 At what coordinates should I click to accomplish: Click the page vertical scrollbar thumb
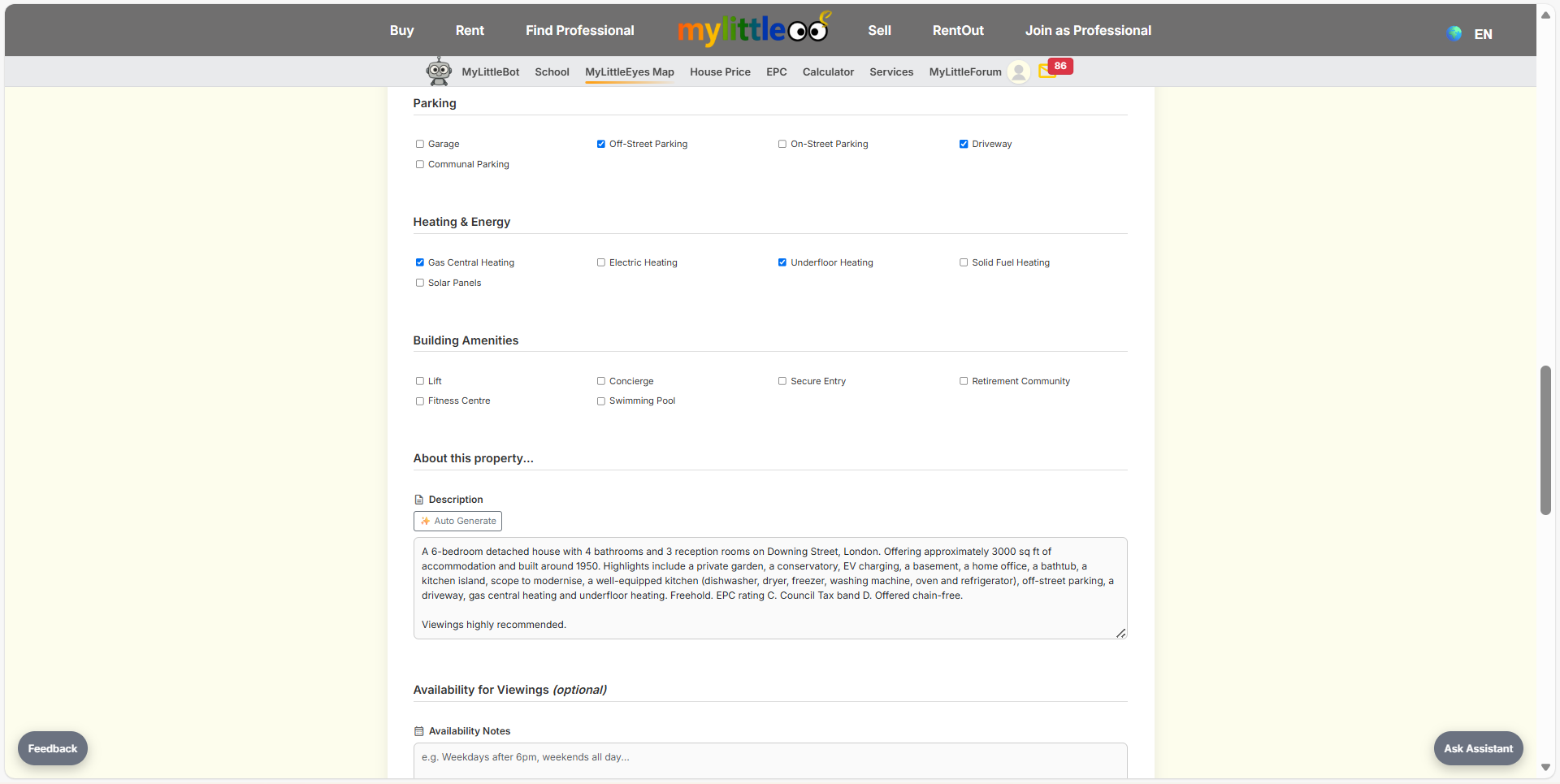tap(1545, 440)
